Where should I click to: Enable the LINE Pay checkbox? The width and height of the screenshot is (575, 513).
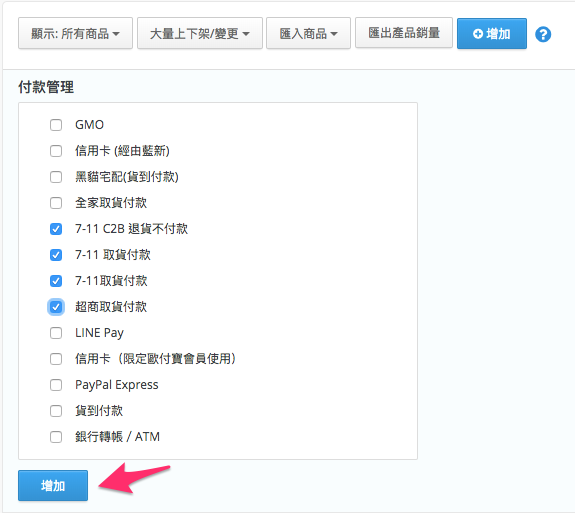(56, 333)
